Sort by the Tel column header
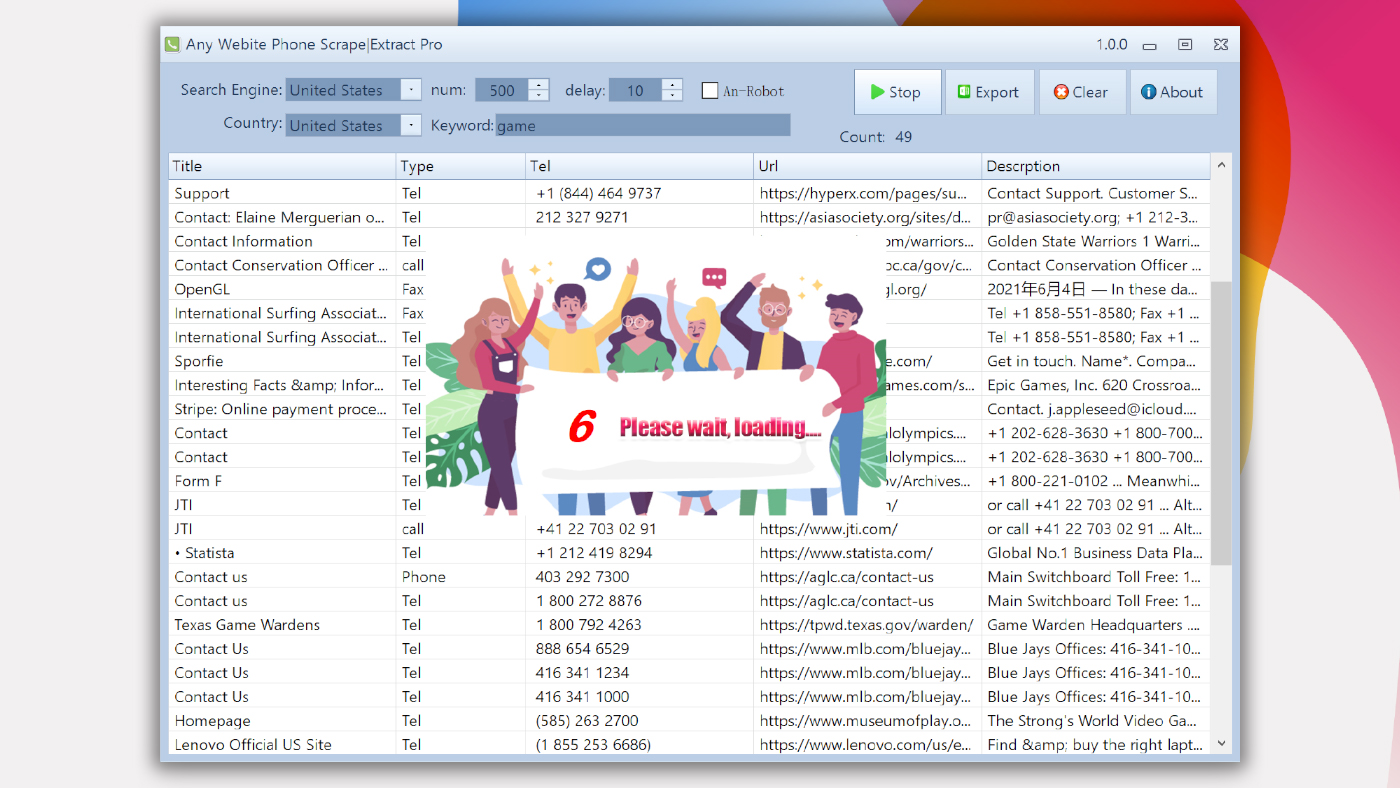 point(640,166)
